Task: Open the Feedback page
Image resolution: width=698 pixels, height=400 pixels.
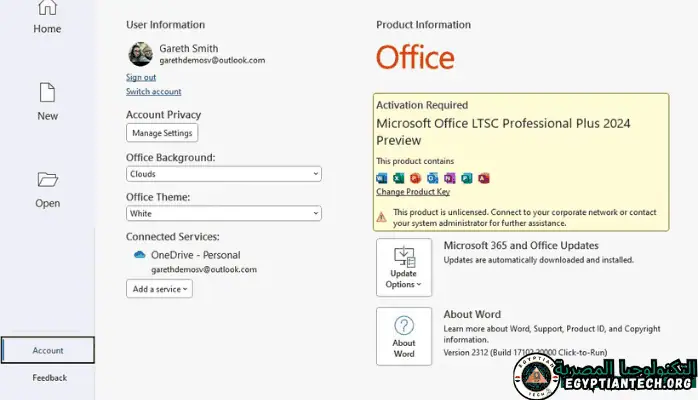Action: 49,378
